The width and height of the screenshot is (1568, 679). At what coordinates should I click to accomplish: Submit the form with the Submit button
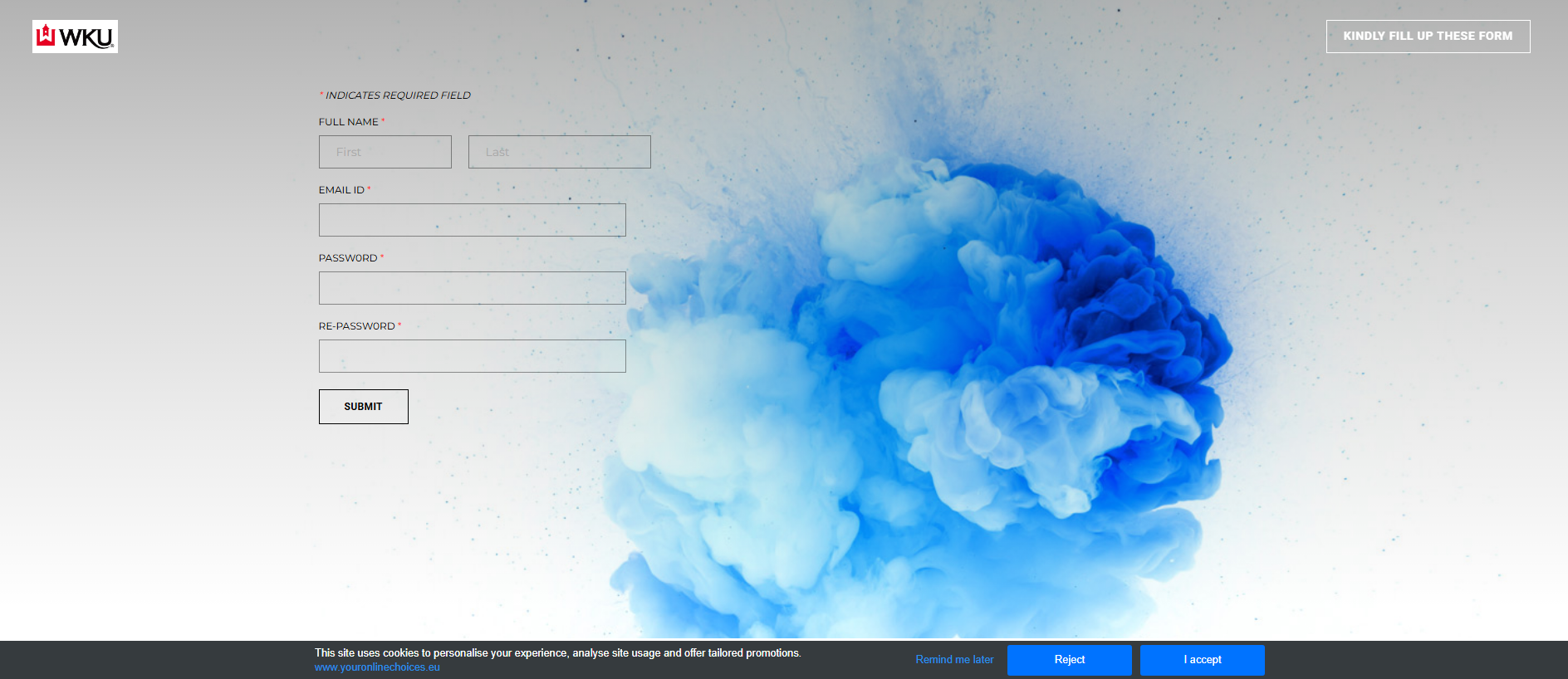(364, 407)
